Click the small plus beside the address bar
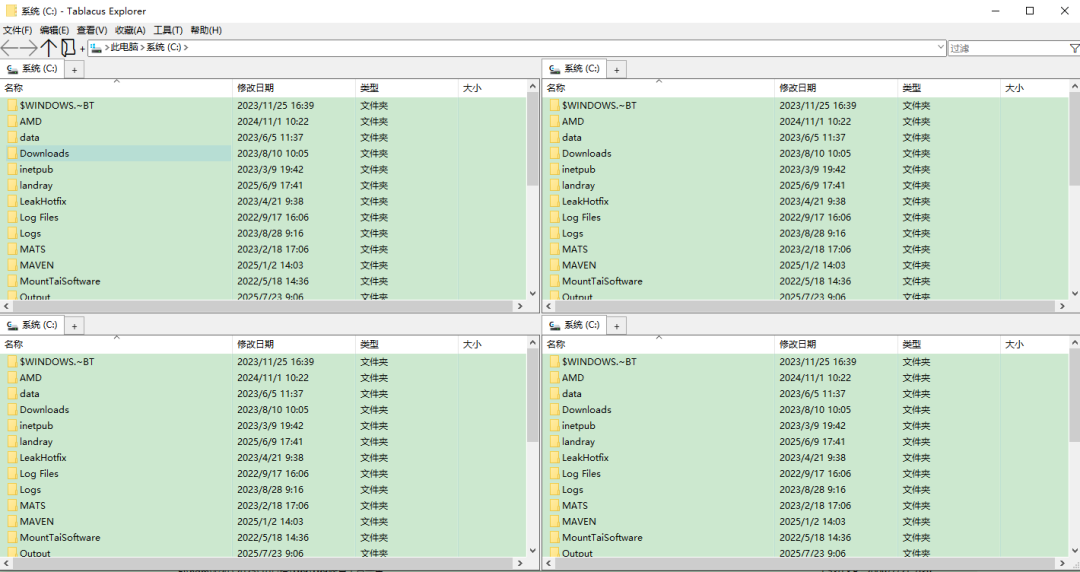The width and height of the screenshot is (1080, 572). [82, 48]
